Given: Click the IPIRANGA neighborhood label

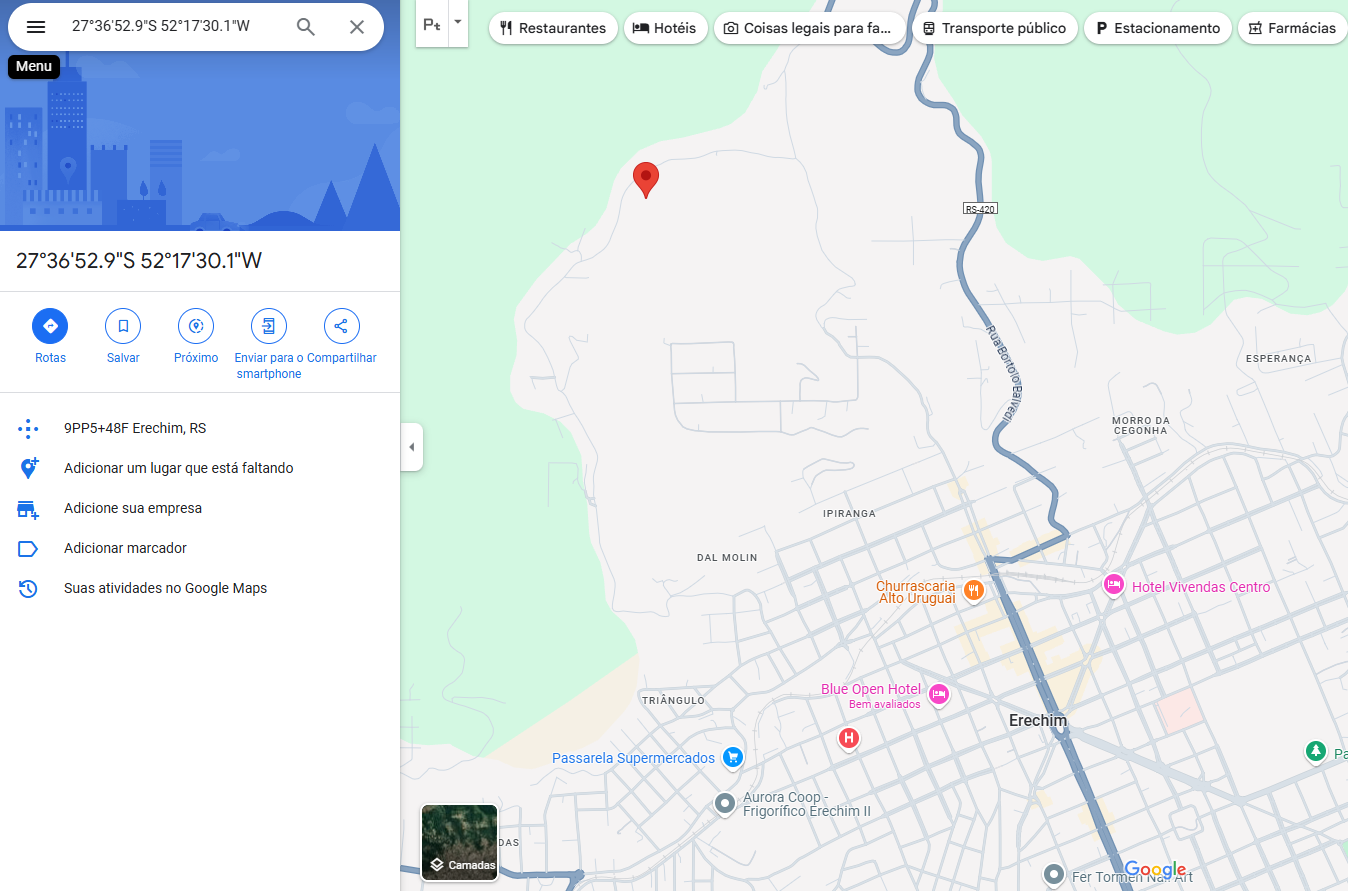Looking at the screenshot, I should [x=849, y=513].
